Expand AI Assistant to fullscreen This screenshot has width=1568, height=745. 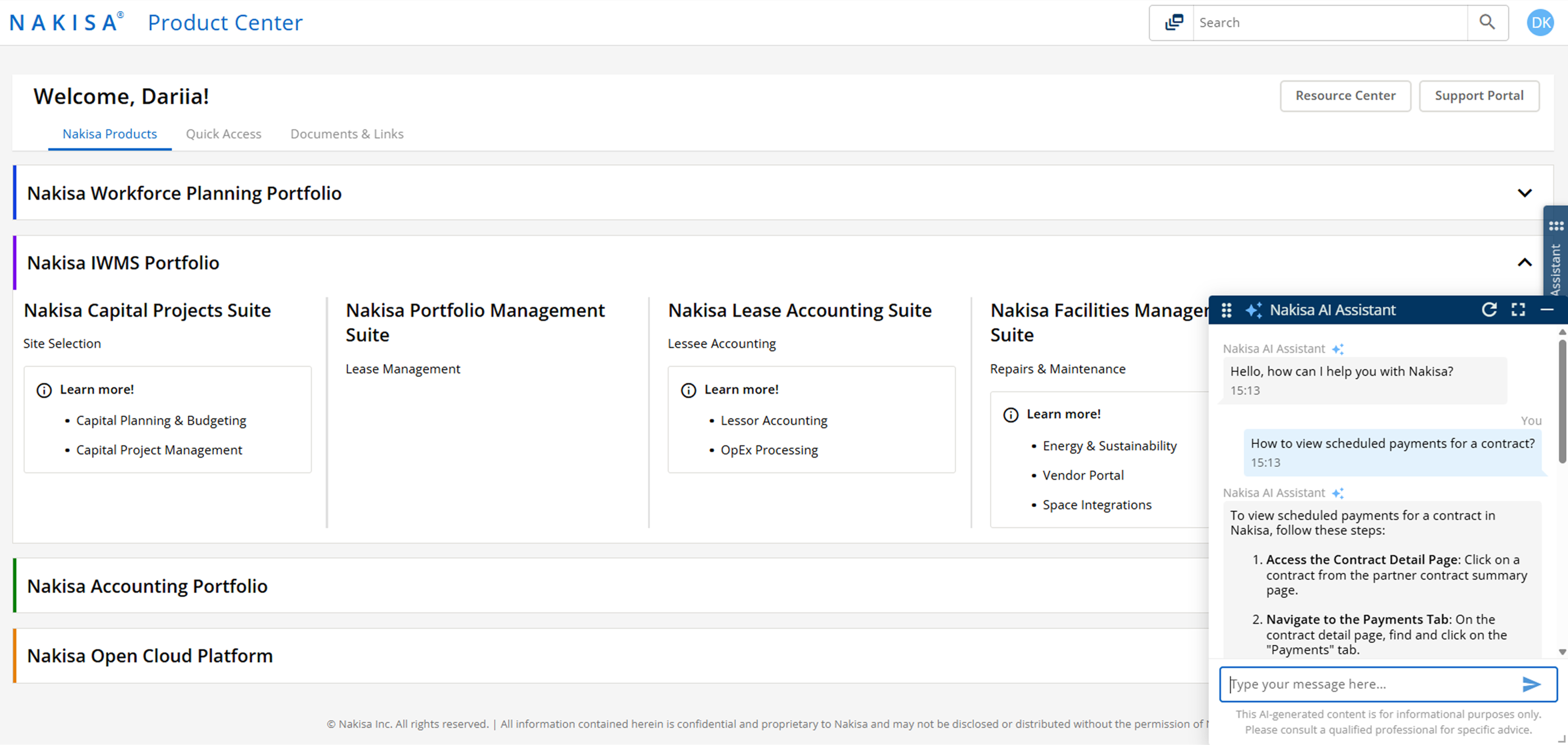tap(1518, 310)
